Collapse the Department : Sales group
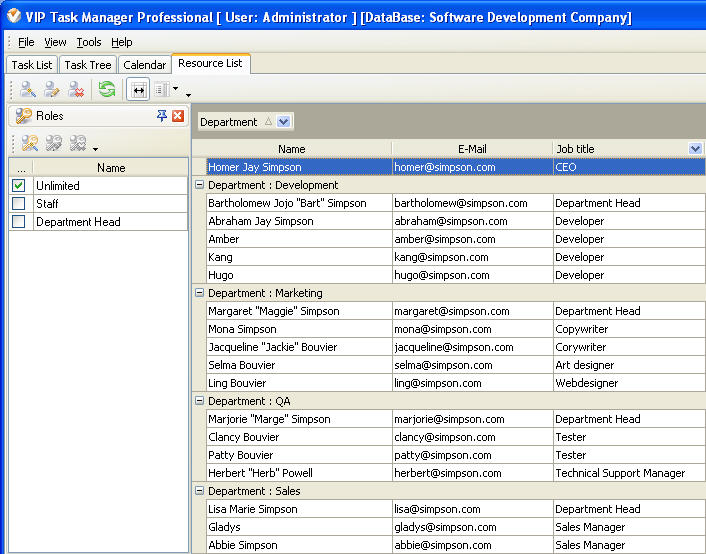The height and width of the screenshot is (554, 706). [199, 491]
